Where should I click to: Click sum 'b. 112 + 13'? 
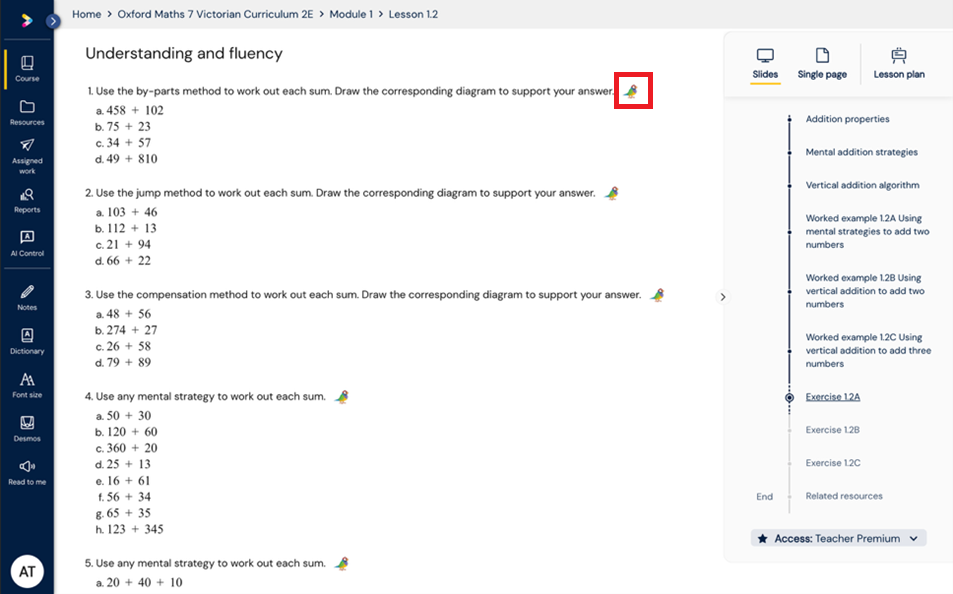[x=126, y=229]
